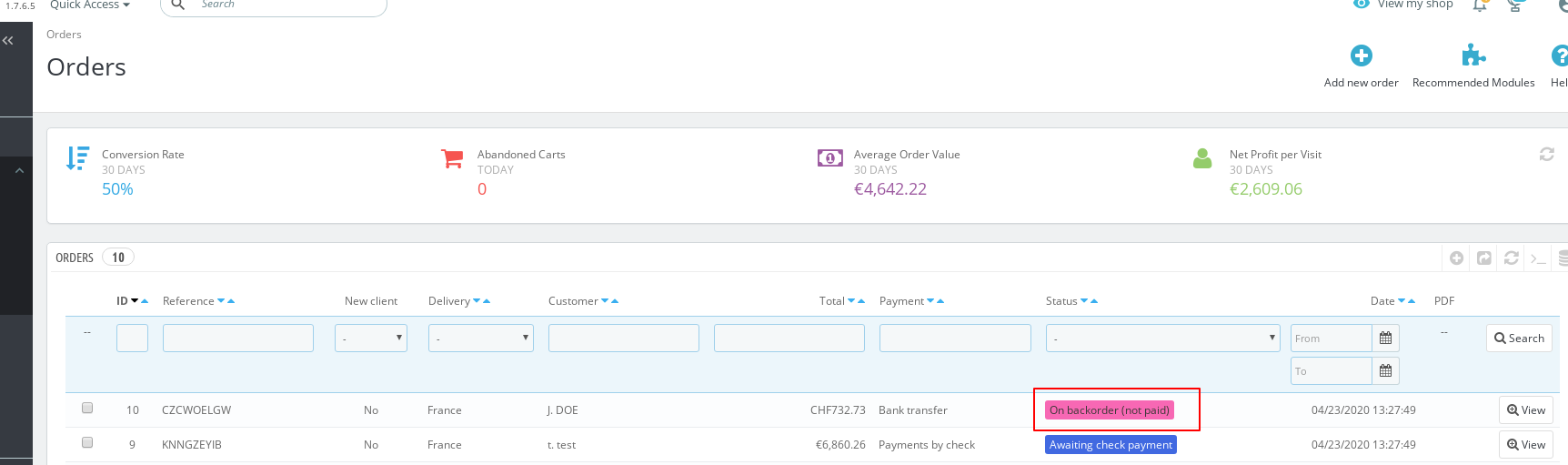Click the Search filter button
The image size is (1568, 465).
[1519, 339]
